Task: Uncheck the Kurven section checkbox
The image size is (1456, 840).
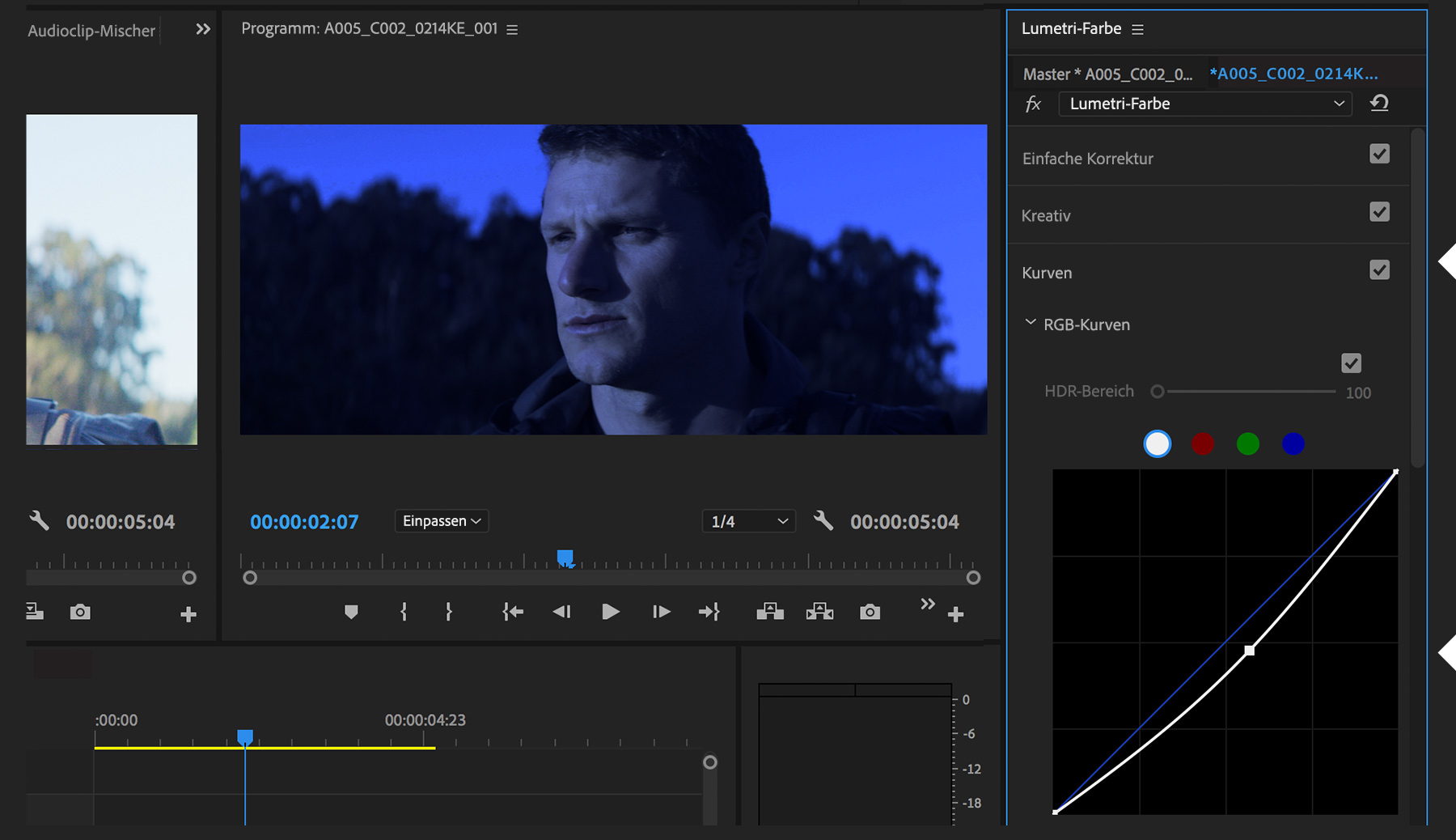Action: click(1379, 270)
